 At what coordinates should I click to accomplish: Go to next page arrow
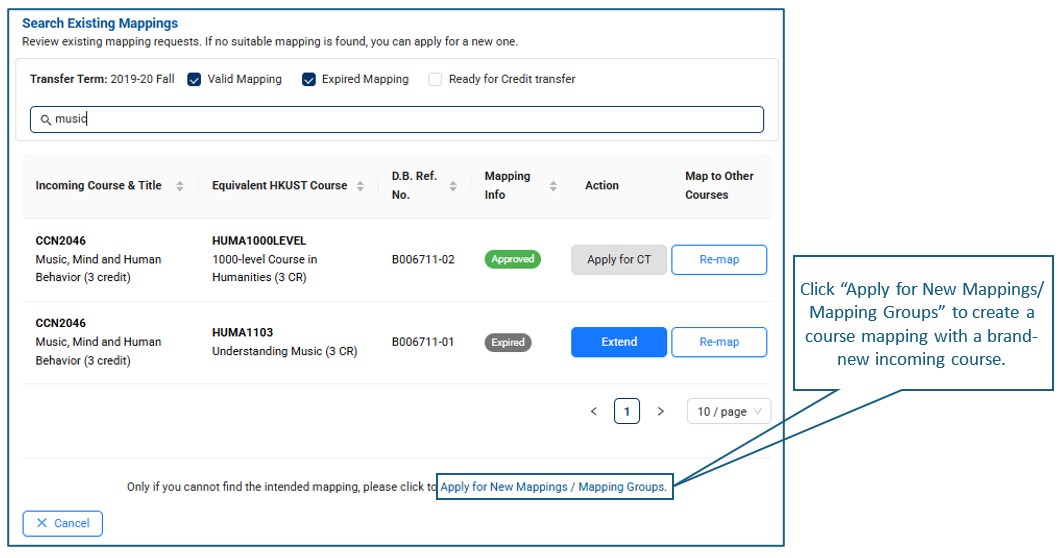[660, 411]
